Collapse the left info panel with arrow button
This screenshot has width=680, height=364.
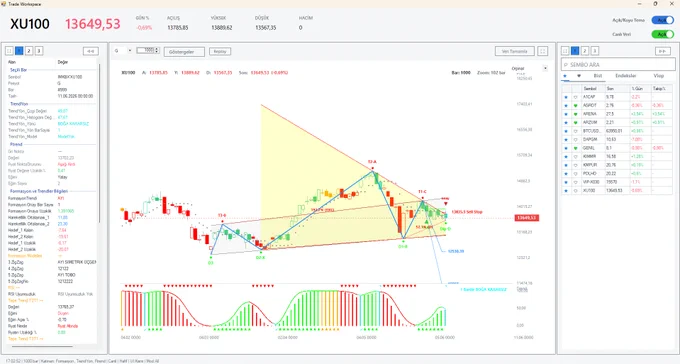pos(91,51)
